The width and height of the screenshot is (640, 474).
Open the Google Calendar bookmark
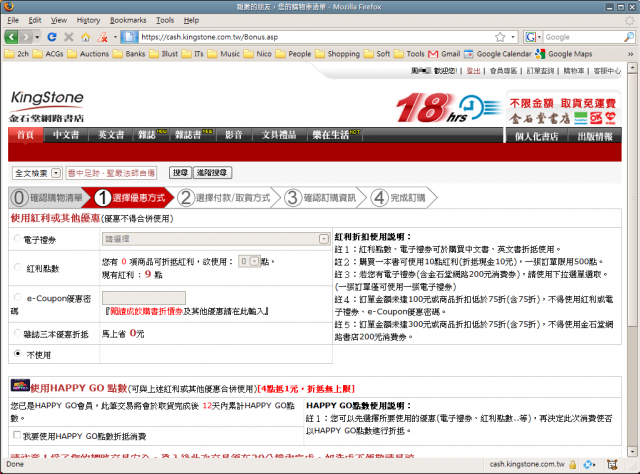click(x=498, y=54)
